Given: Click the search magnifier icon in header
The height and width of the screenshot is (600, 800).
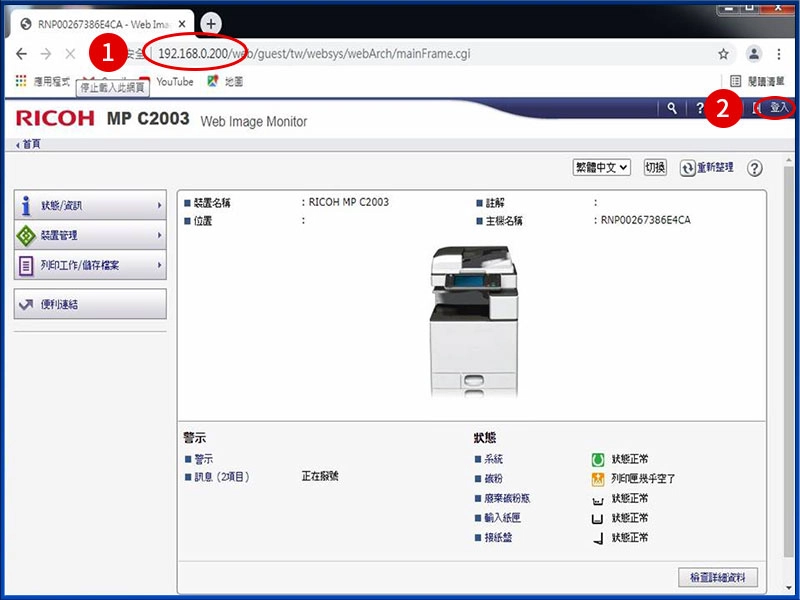Looking at the screenshot, I should (x=672, y=108).
